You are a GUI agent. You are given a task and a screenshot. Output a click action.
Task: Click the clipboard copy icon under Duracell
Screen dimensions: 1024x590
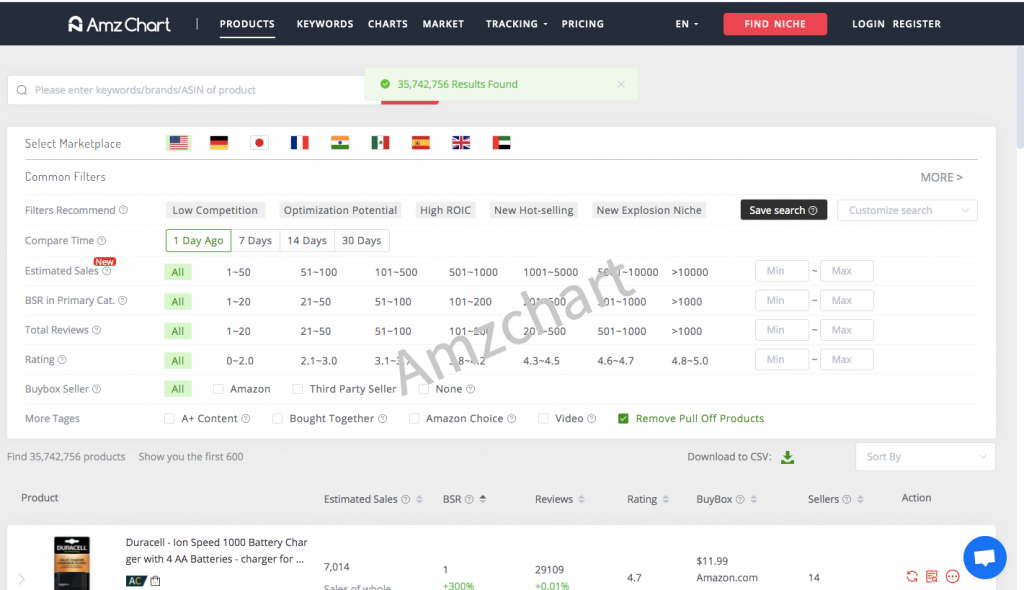pos(155,580)
